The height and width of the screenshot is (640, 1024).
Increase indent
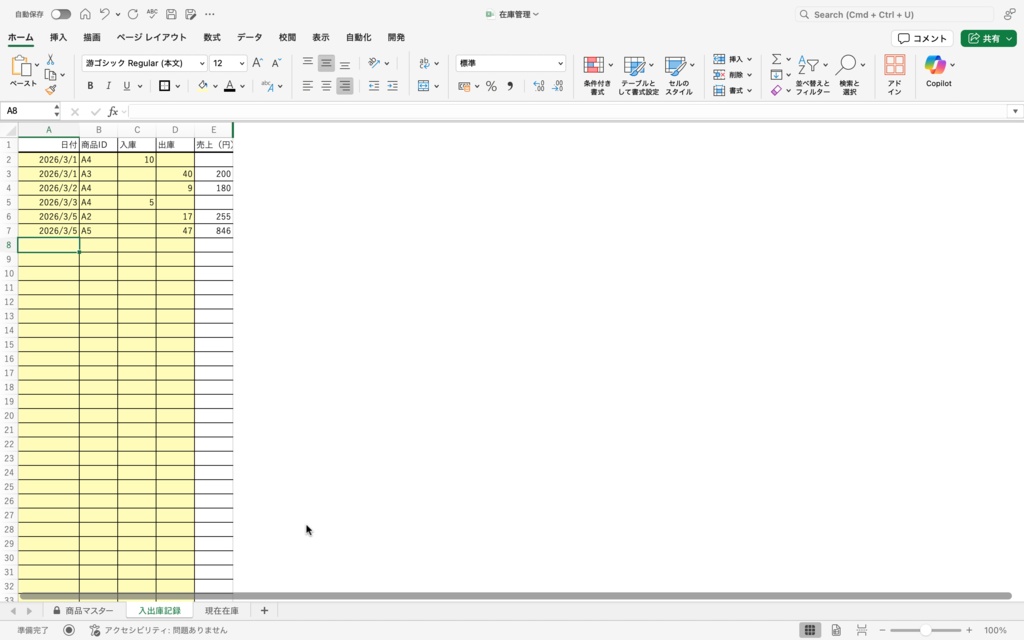click(x=392, y=86)
